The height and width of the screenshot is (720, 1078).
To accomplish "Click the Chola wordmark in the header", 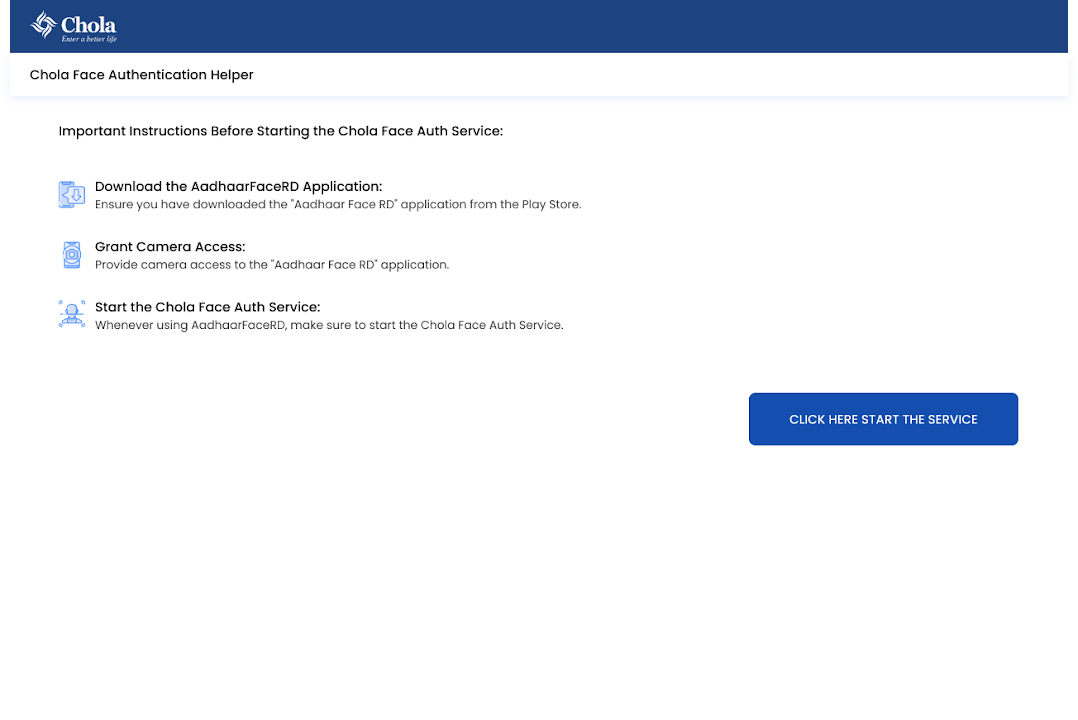I will click(88, 24).
